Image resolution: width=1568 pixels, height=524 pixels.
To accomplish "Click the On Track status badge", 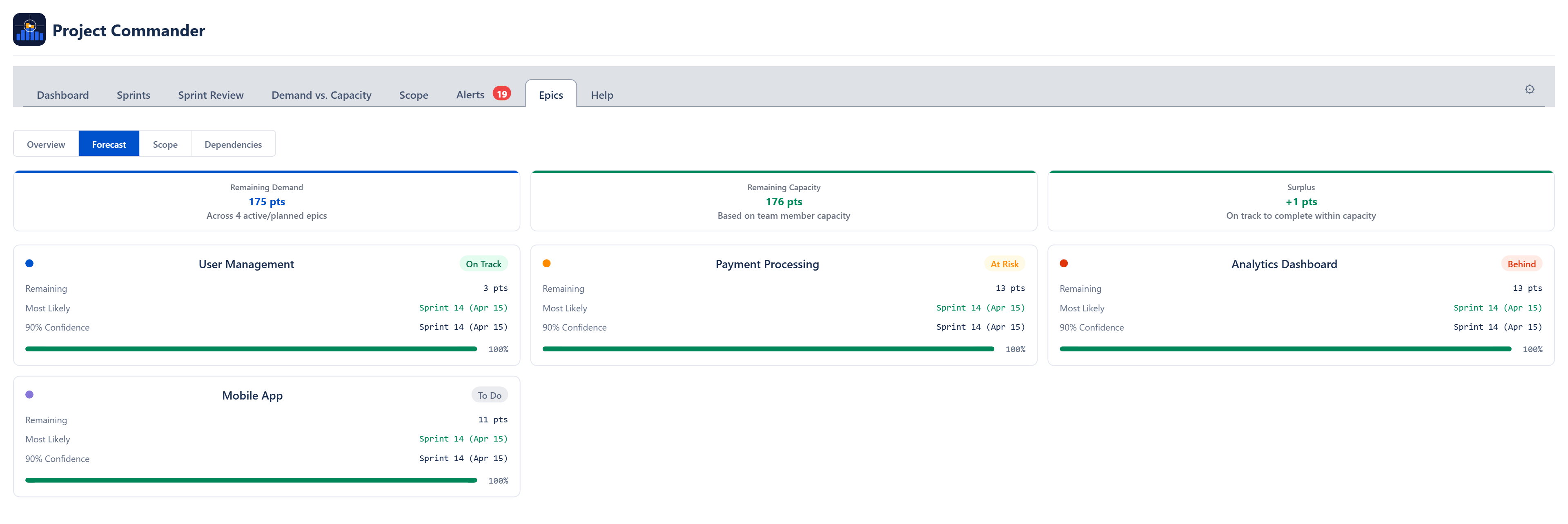I will [x=483, y=264].
